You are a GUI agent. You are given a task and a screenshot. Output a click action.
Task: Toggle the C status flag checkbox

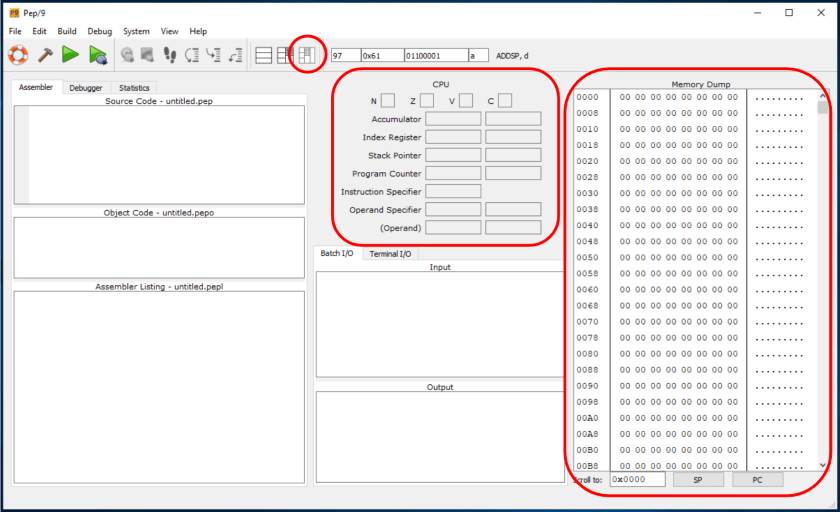pos(505,100)
